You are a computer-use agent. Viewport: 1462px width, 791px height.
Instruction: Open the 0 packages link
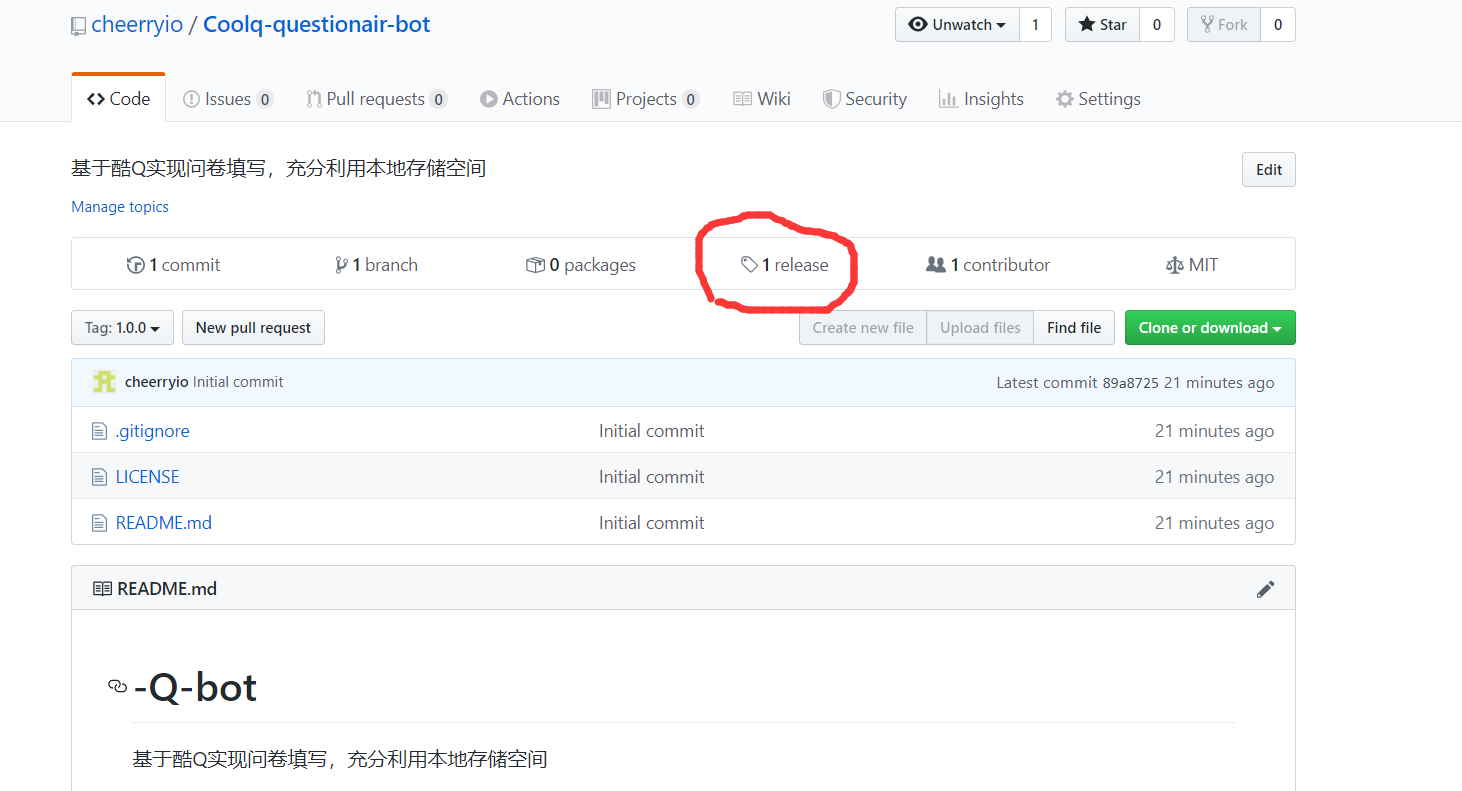(x=581, y=265)
